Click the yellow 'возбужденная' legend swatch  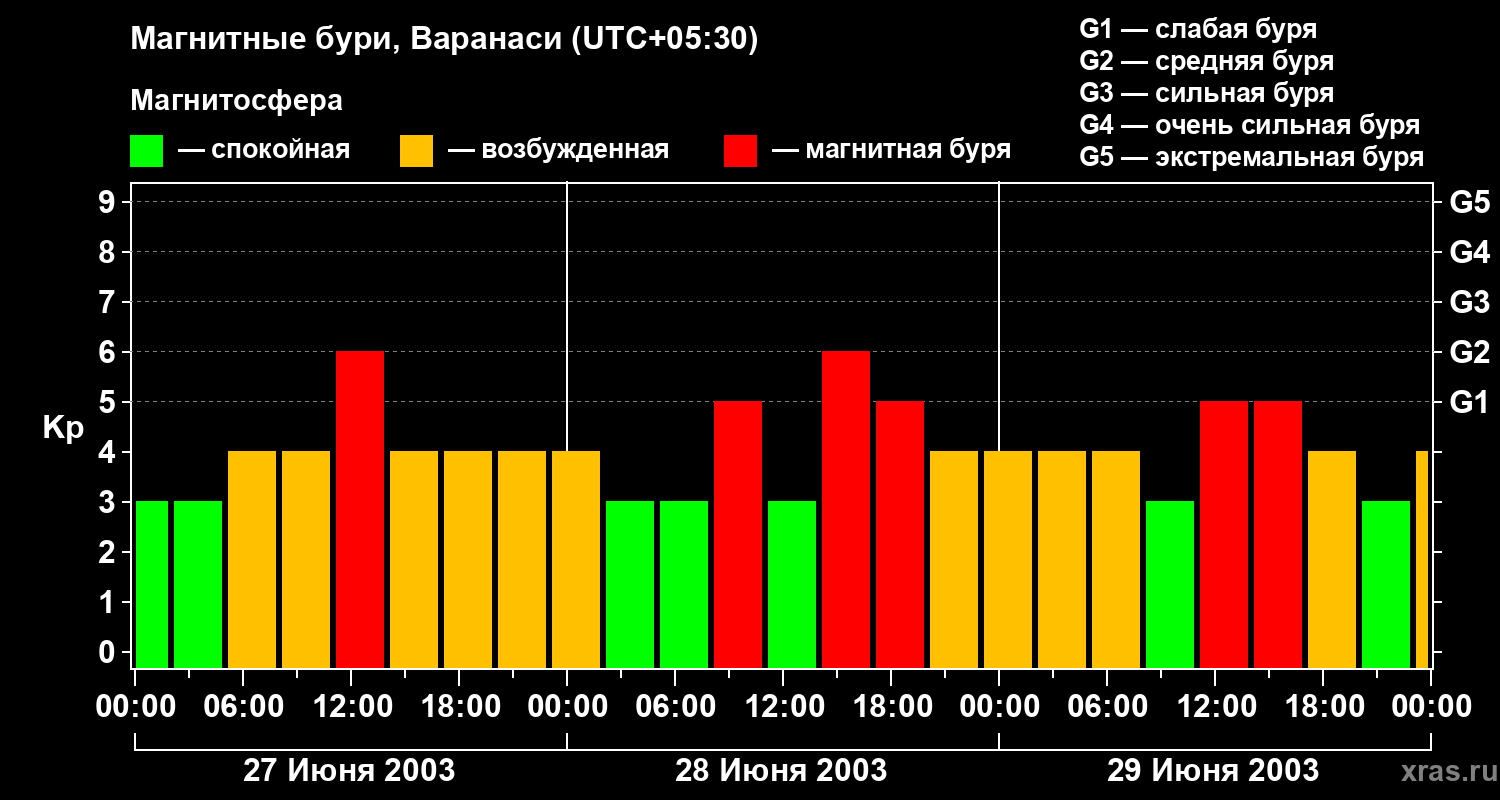[416, 151]
